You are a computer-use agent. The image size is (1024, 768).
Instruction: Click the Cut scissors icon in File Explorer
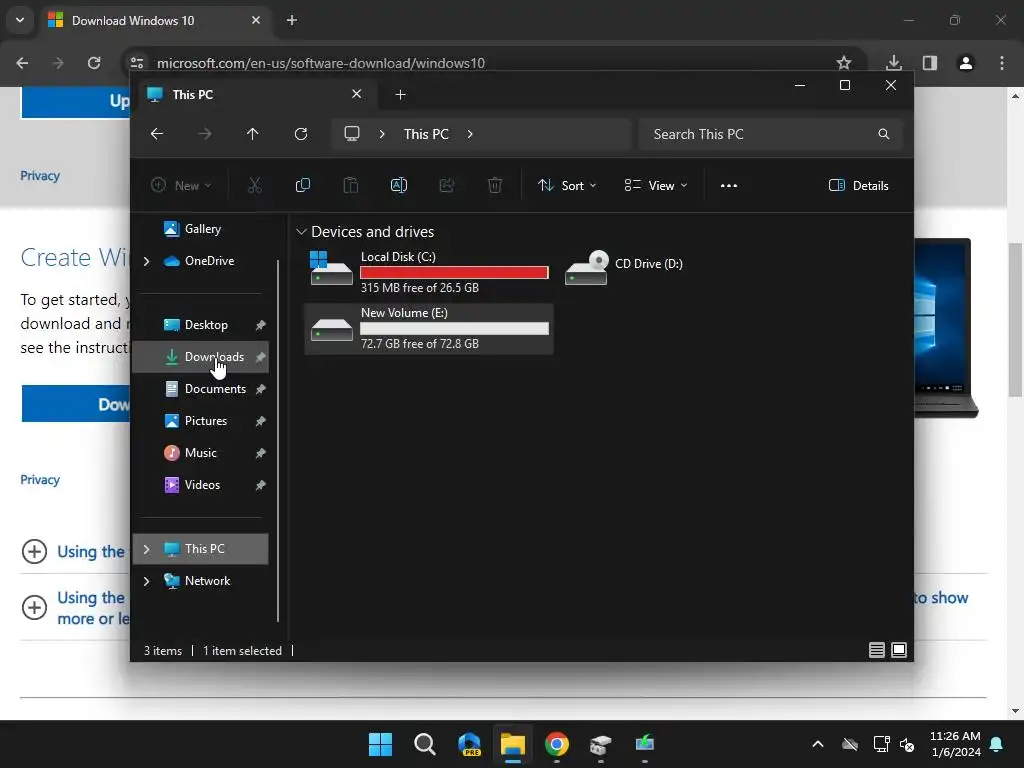(x=255, y=185)
